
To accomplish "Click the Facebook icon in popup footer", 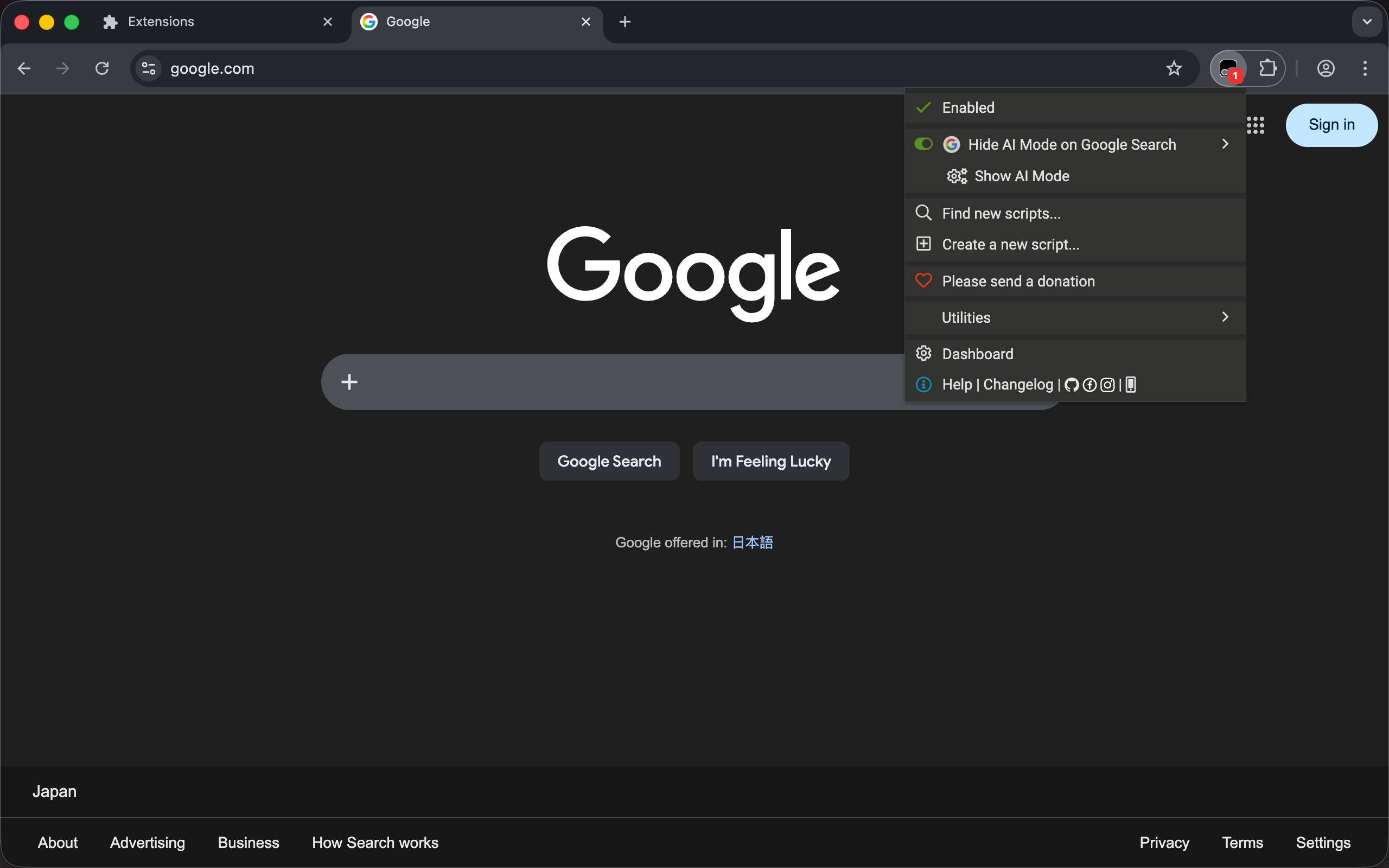I will (x=1089, y=385).
